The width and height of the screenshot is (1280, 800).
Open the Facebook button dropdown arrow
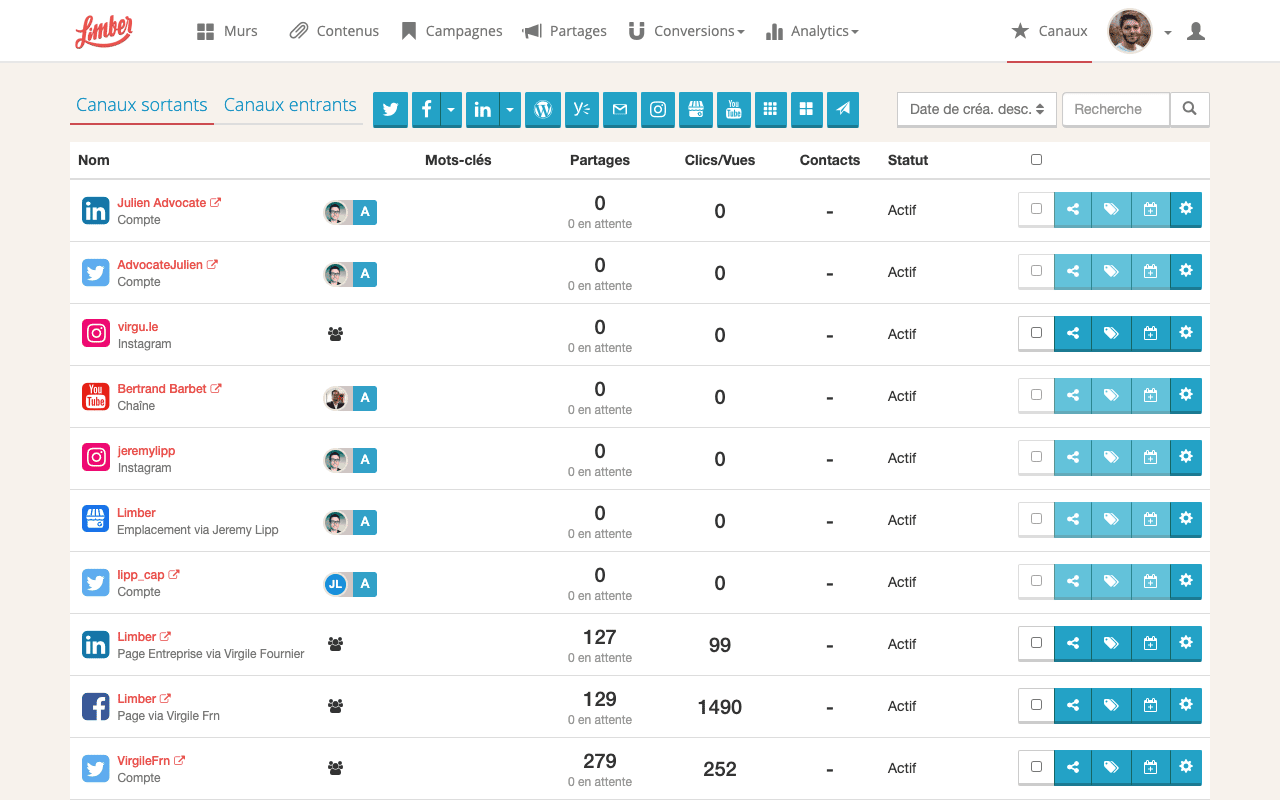(451, 109)
